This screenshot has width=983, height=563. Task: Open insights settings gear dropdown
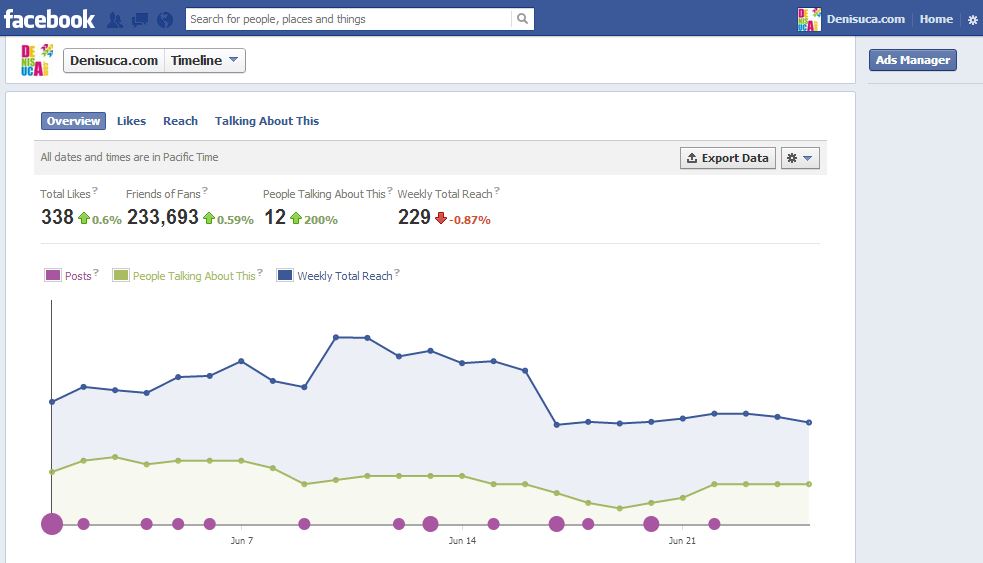tap(800, 158)
